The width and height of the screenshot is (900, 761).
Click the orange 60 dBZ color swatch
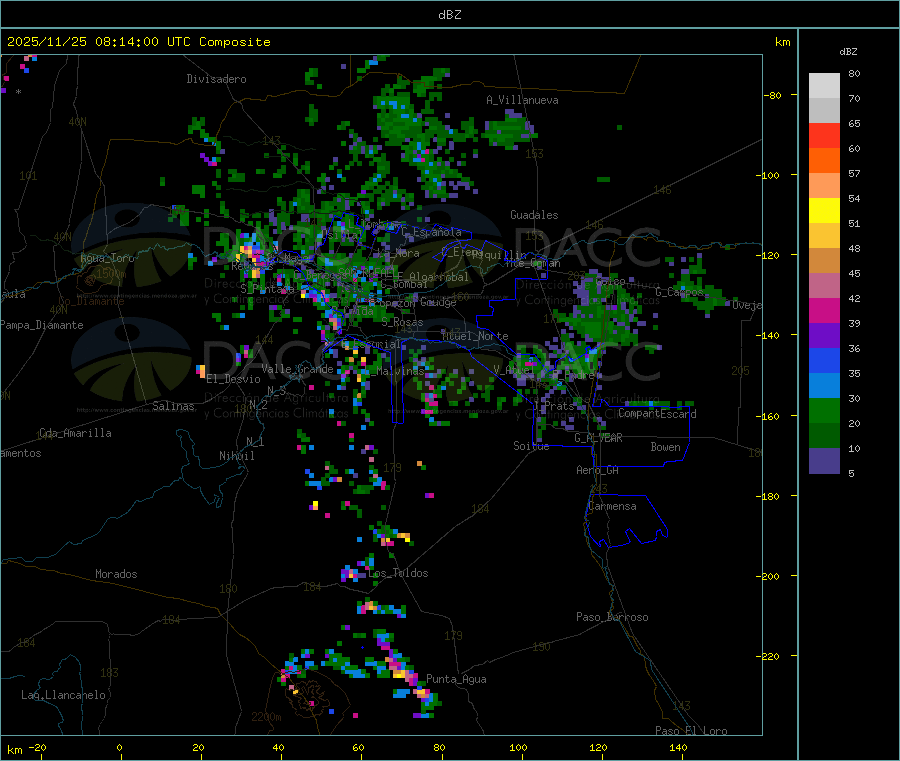824,160
